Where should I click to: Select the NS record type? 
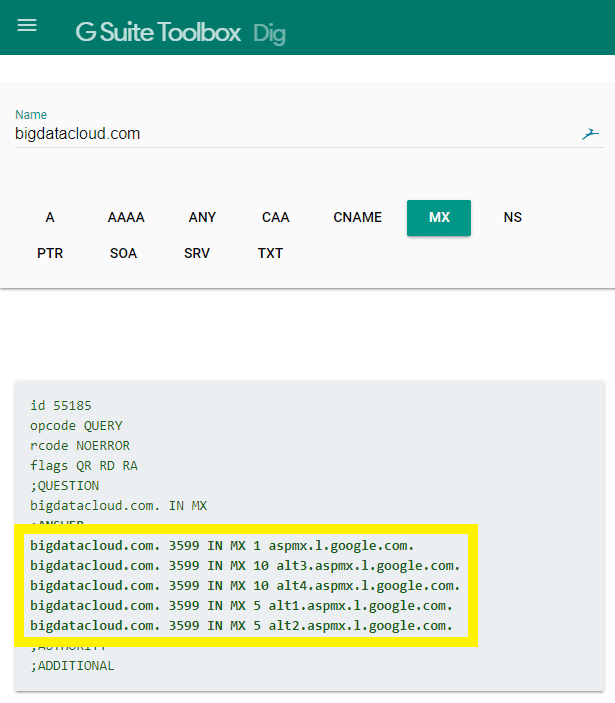tap(512, 217)
